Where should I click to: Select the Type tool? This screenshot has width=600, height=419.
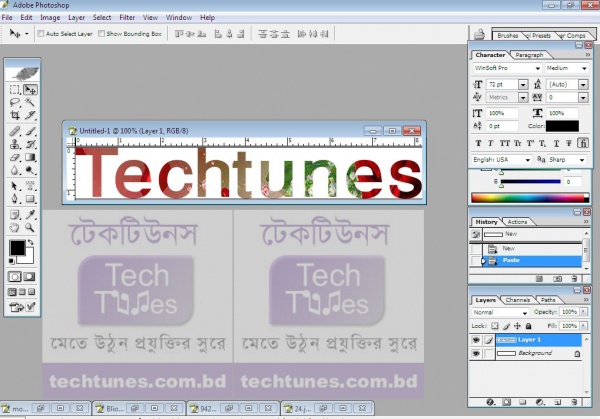point(30,186)
